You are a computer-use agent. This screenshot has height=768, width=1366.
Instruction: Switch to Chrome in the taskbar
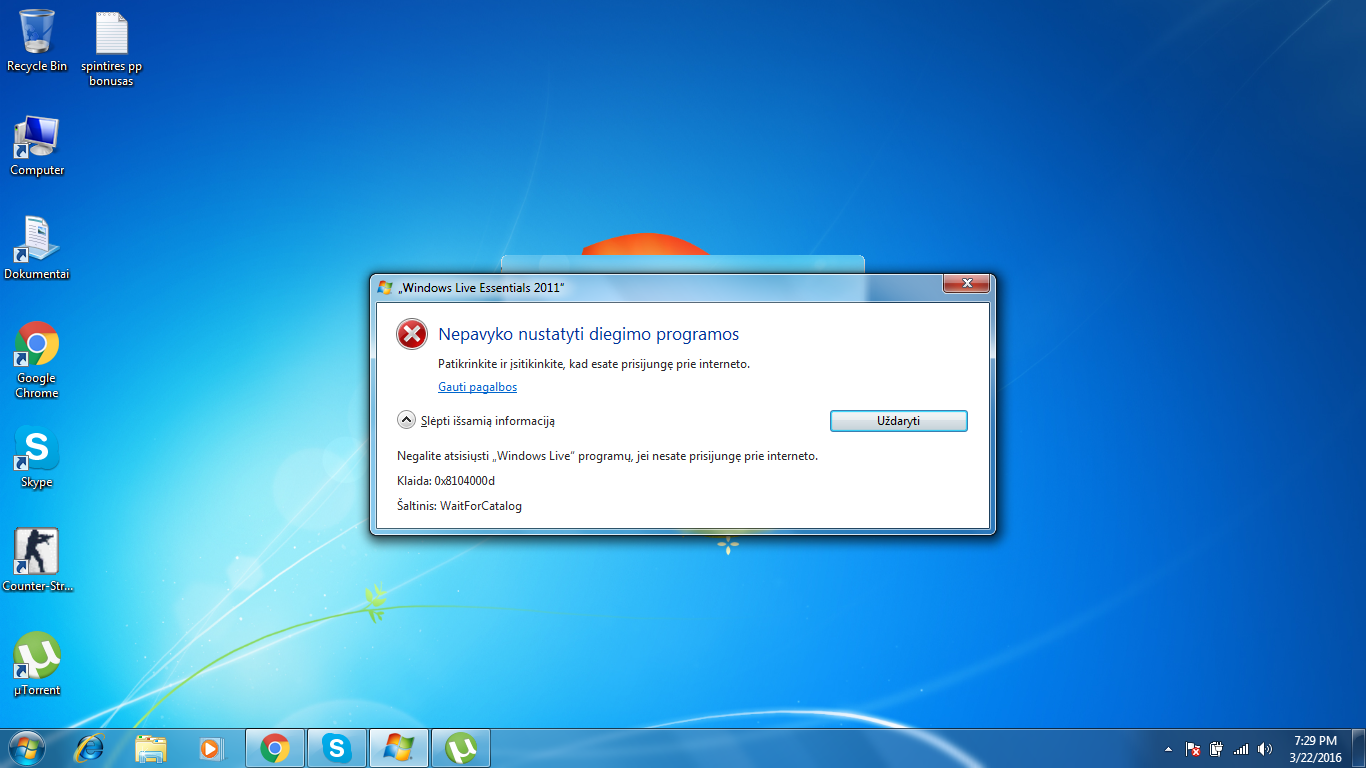(x=275, y=748)
